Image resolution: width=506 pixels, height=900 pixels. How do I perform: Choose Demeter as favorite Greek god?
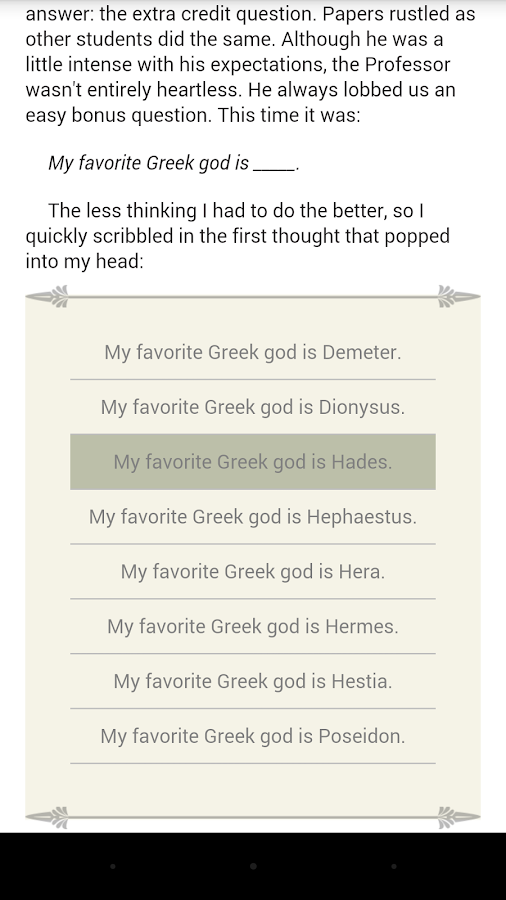point(252,352)
